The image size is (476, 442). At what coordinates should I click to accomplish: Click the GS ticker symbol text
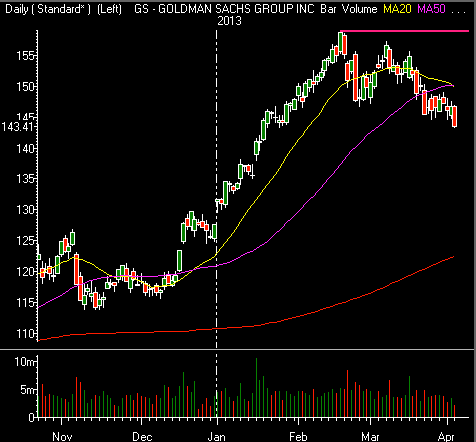[x=141, y=9]
